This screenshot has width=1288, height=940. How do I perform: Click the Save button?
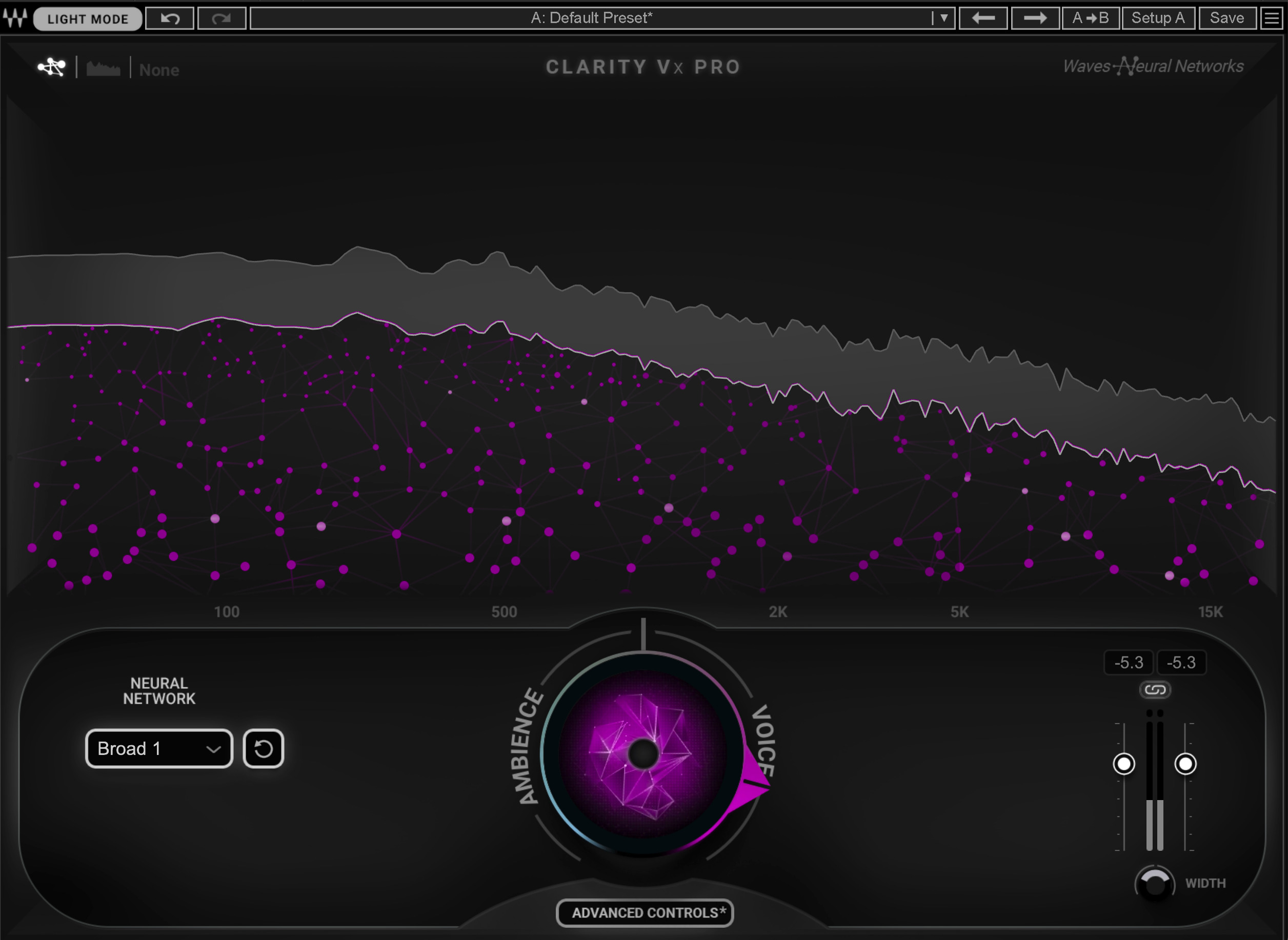[1226, 18]
